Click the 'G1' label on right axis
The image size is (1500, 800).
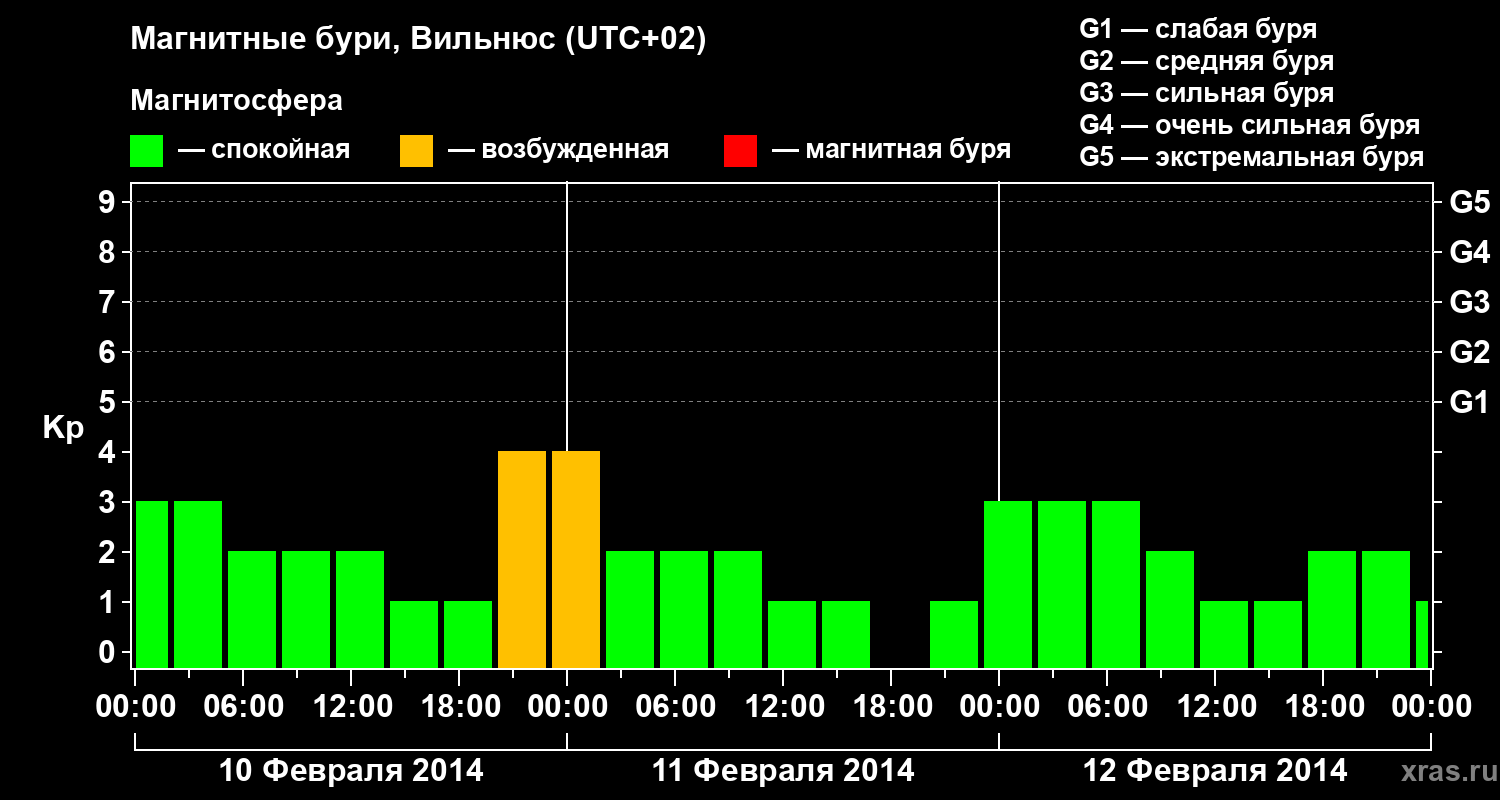(x=1469, y=402)
